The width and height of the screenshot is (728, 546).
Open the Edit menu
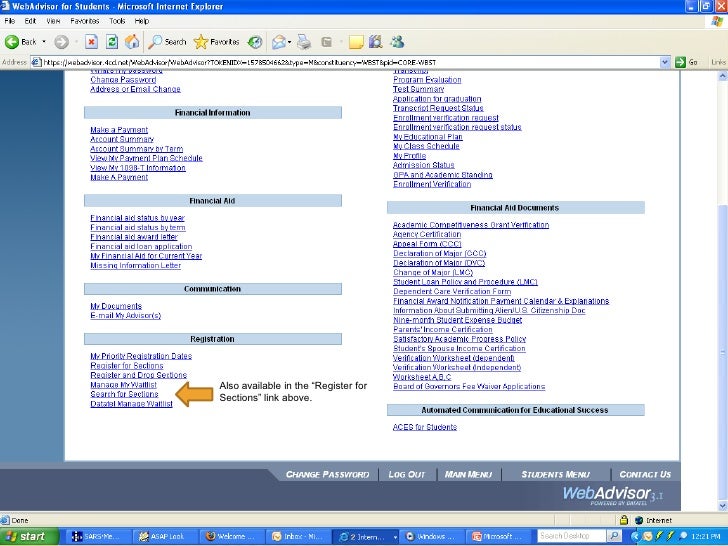tap(30, 21)
